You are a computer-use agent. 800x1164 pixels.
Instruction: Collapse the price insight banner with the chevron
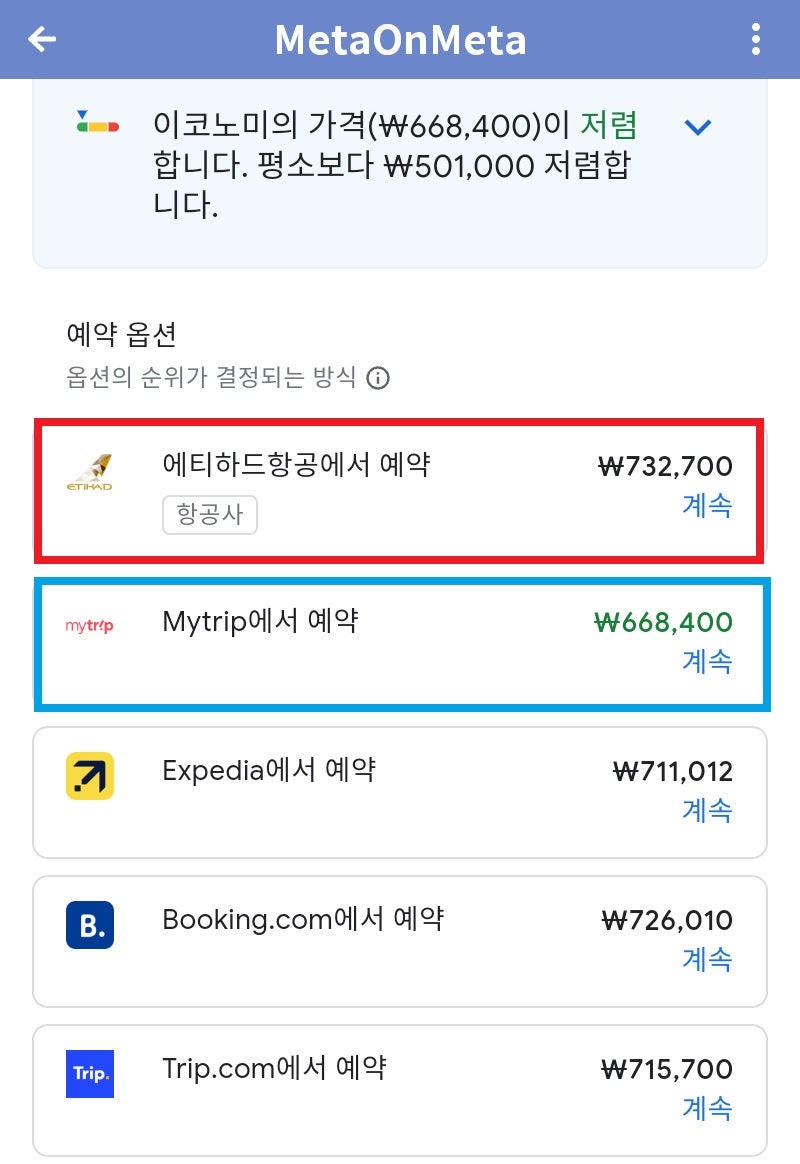[698, 126]
